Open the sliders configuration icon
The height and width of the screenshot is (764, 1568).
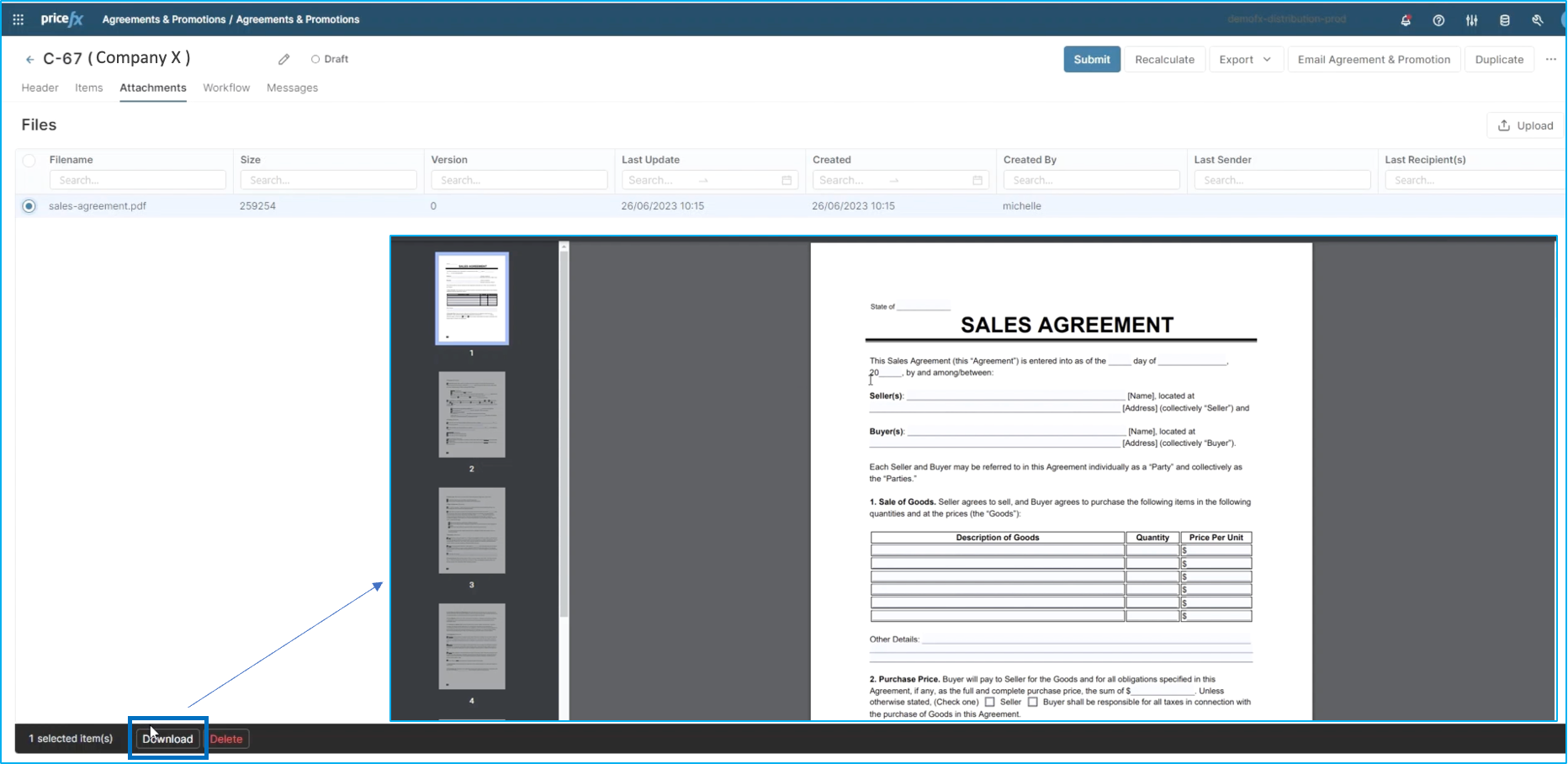[x=1471, y=20]
